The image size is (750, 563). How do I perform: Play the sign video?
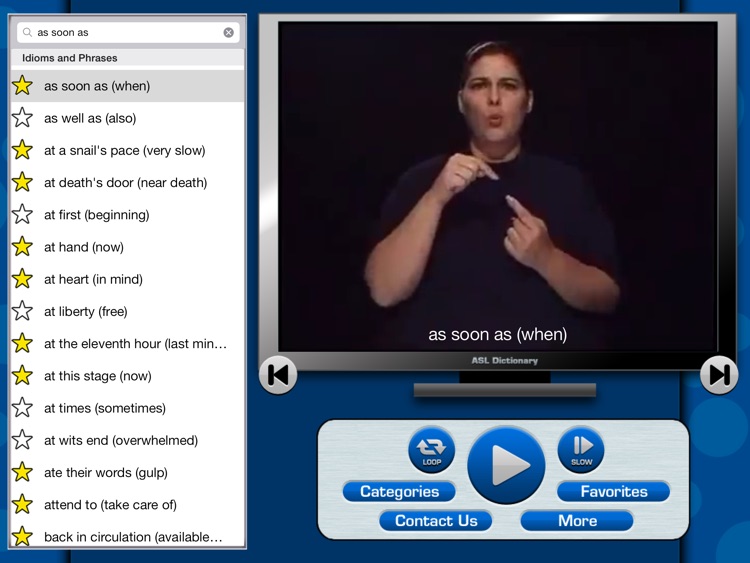(506, 465)
